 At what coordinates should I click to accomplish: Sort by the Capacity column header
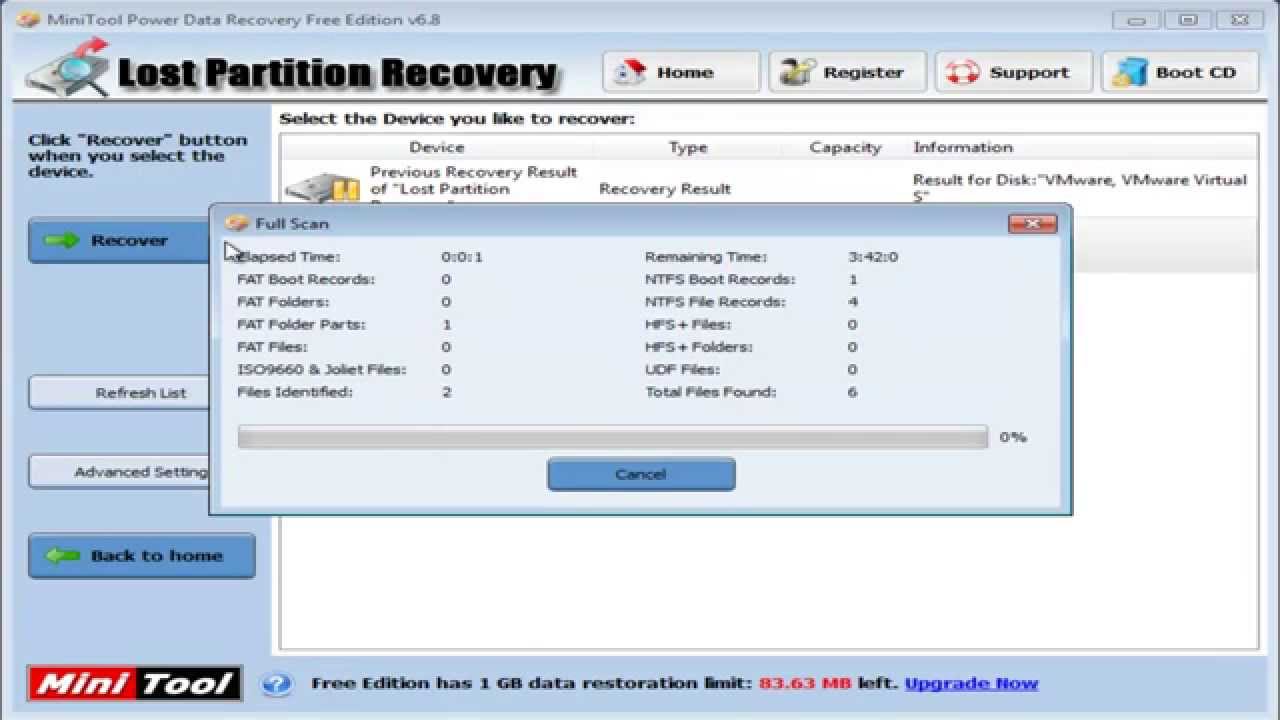[x=845, y=147]
